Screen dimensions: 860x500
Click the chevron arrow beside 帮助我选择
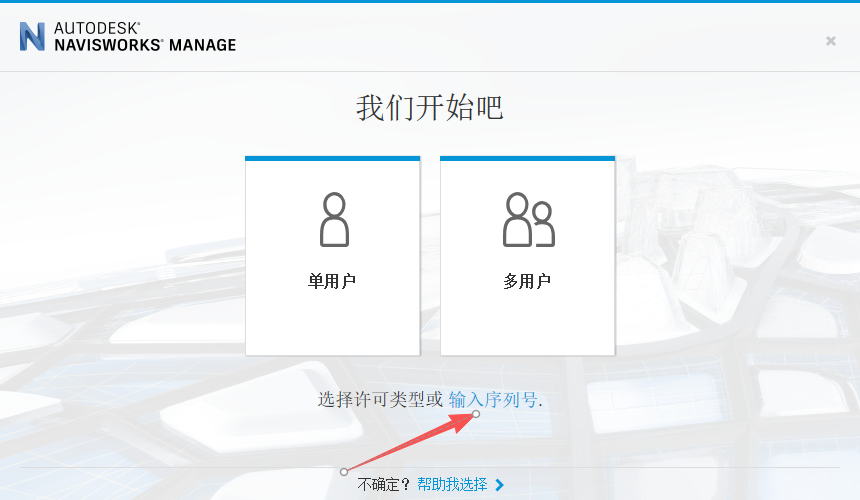coord(499,485)
